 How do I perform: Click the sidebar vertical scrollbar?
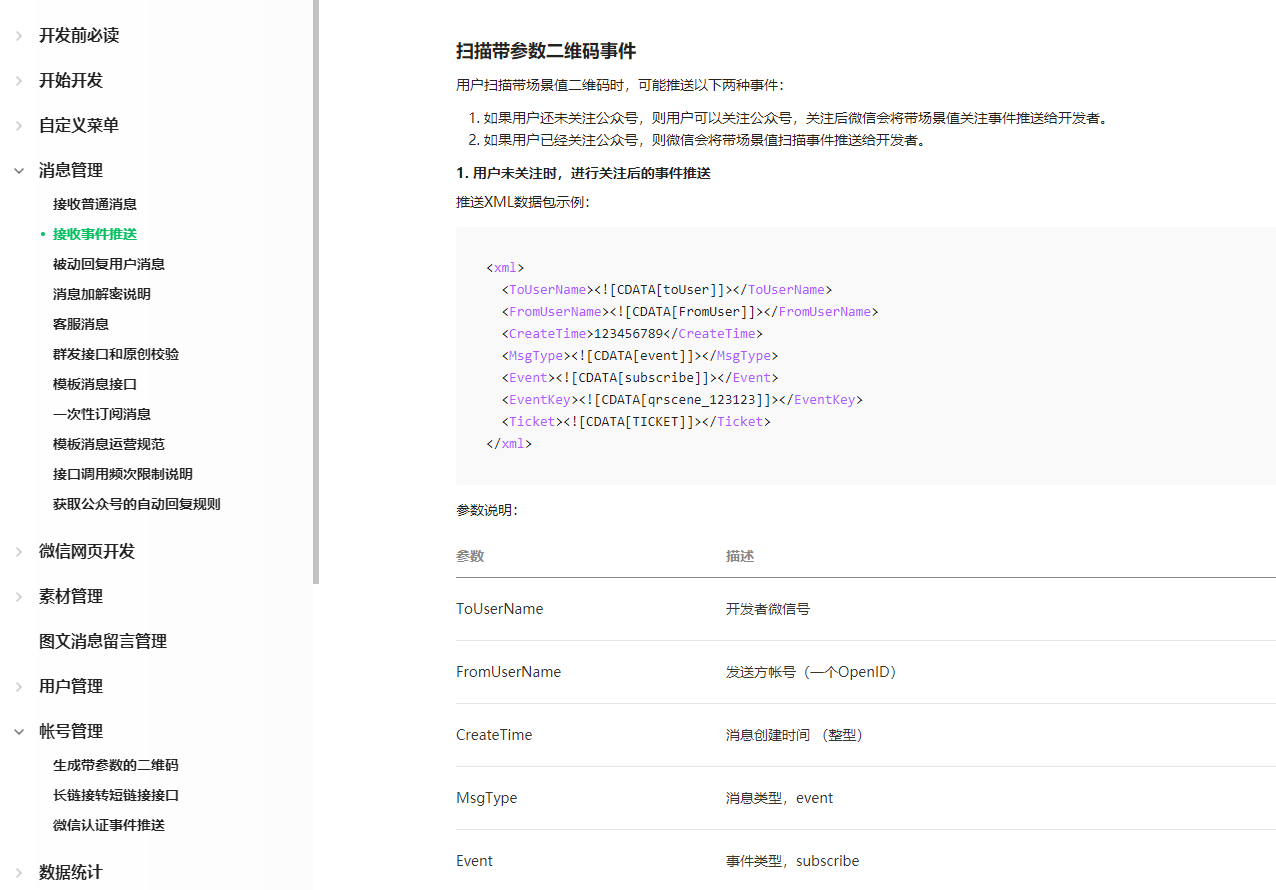(x=316, y=291)
